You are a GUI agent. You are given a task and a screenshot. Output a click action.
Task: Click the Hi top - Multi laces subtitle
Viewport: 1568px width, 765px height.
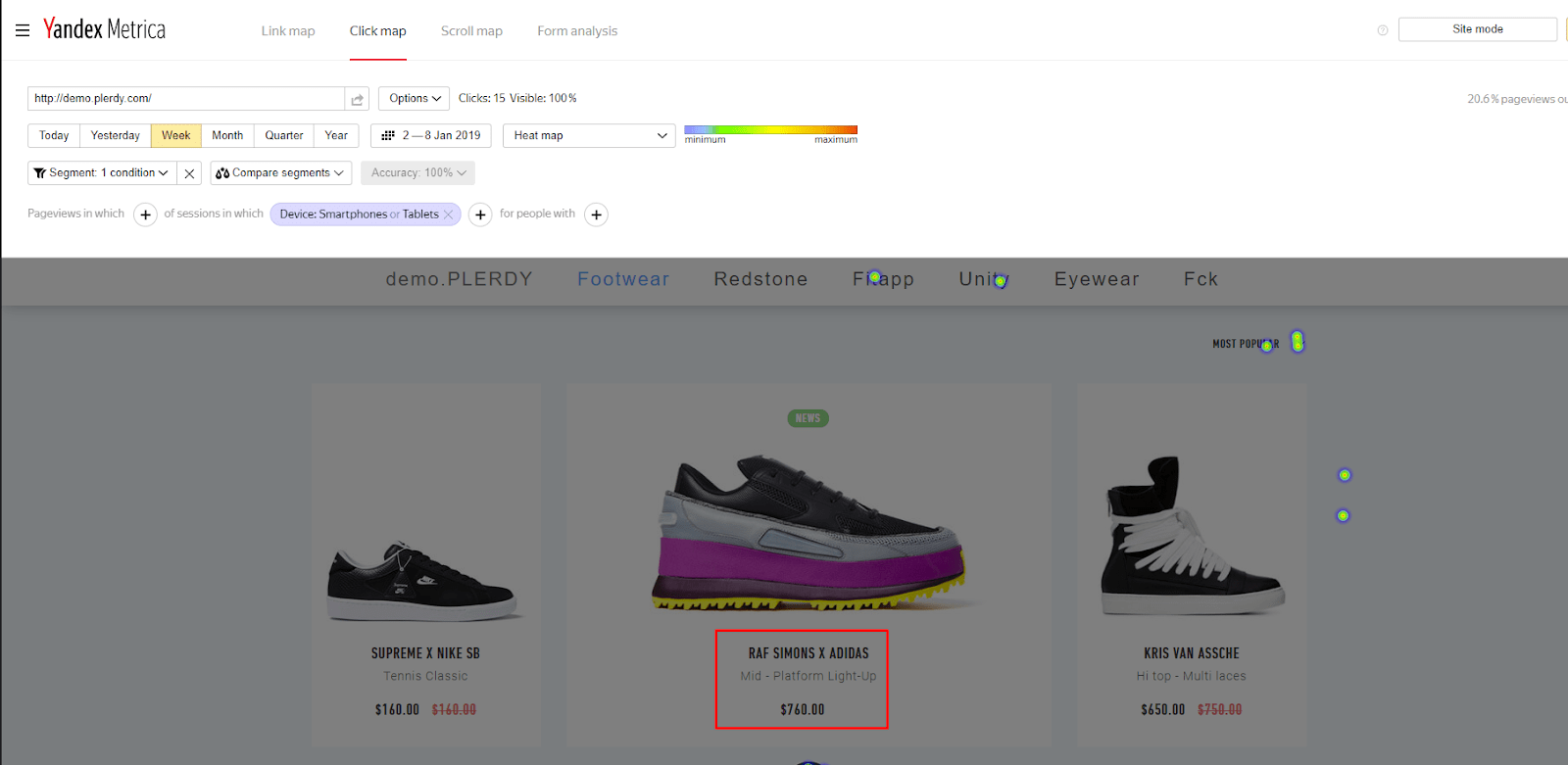tap(1192, 676)
